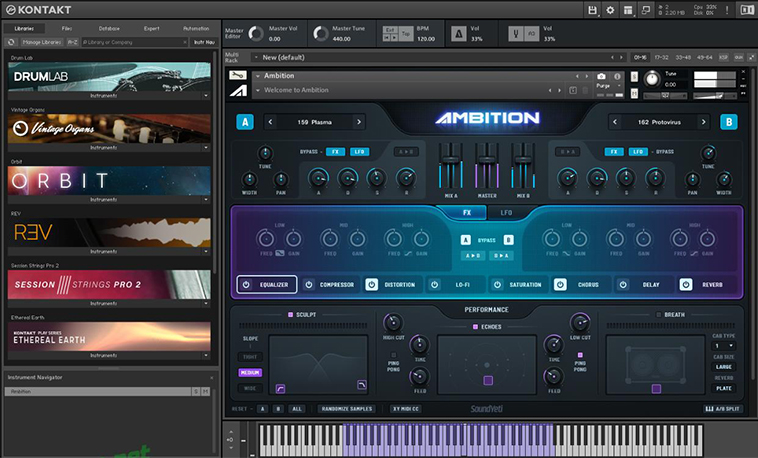Switch to the Database tab
758x458 pixels.
(x=109, y=29)
